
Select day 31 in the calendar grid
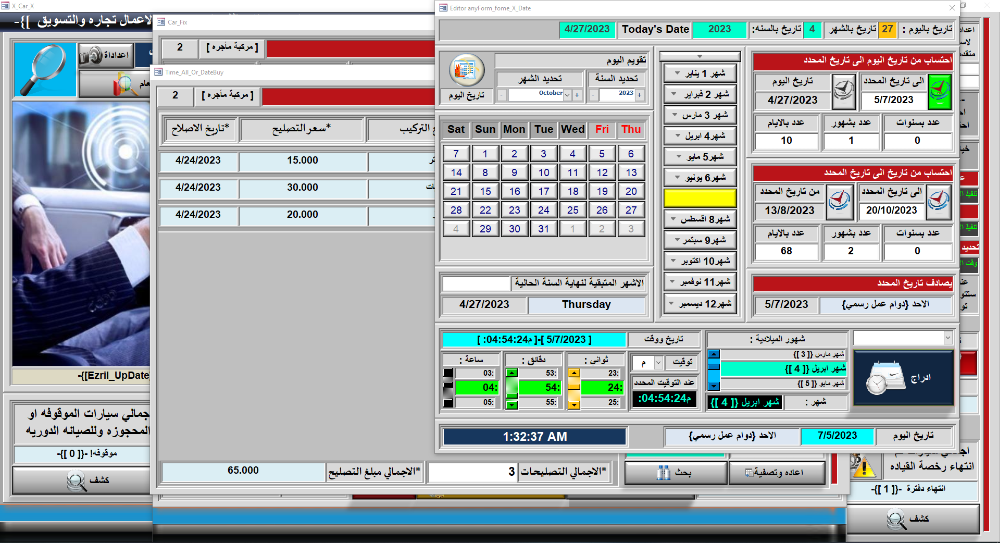tap(543, 229)
